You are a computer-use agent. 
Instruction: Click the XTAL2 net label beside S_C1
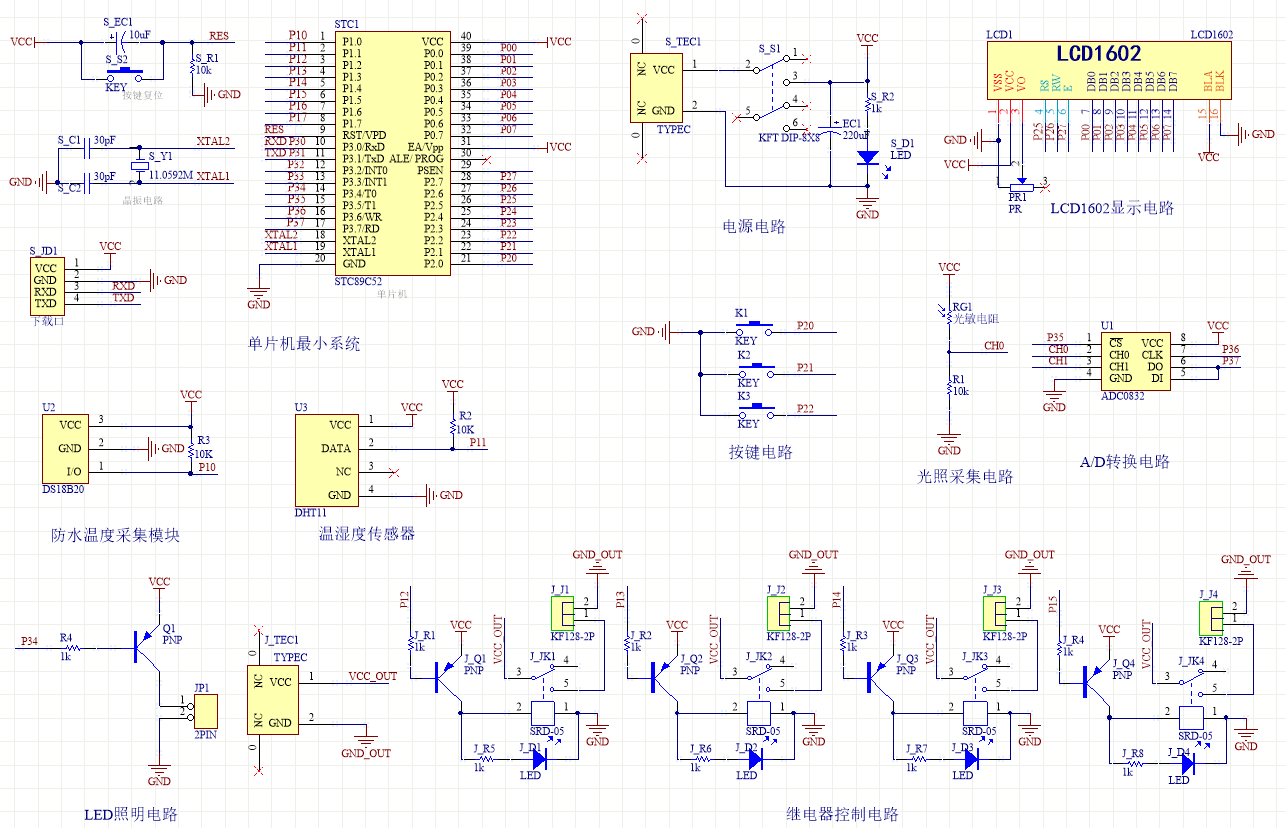click(213, 141)
